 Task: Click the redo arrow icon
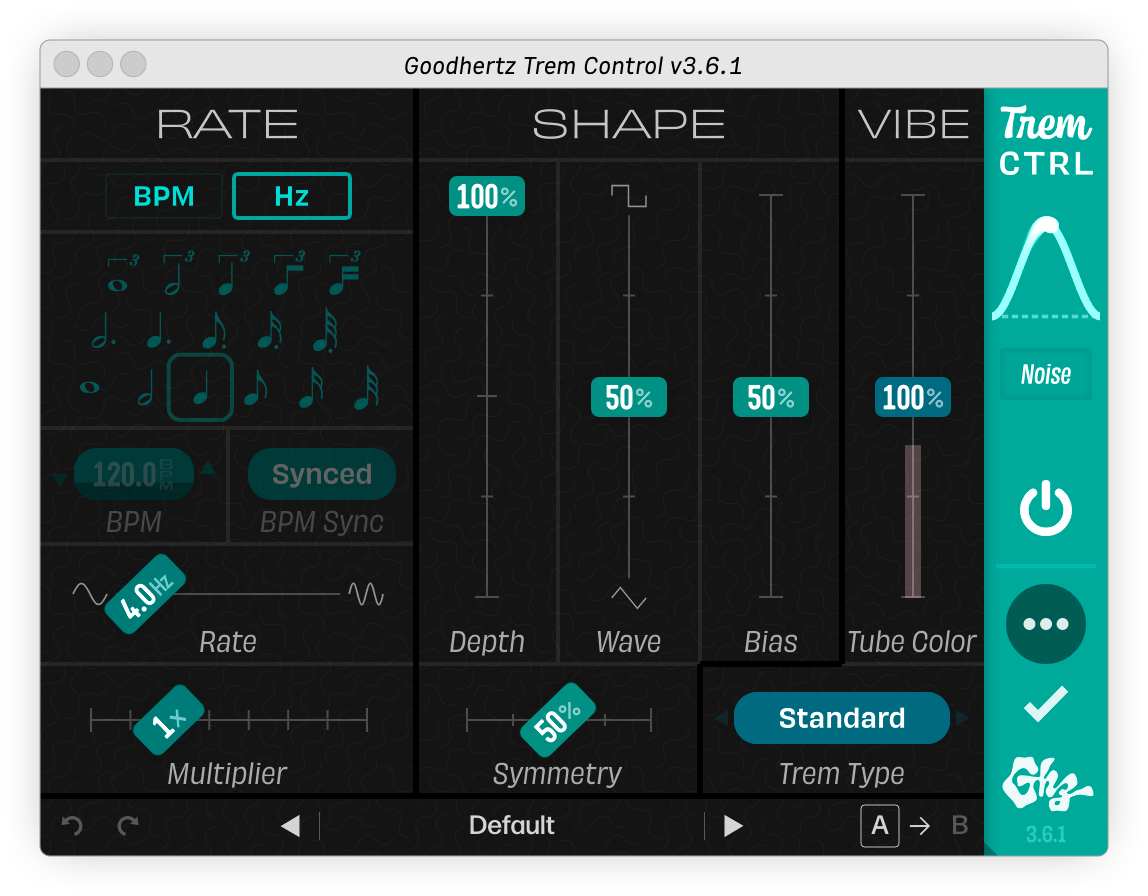[x=128, y=826]
